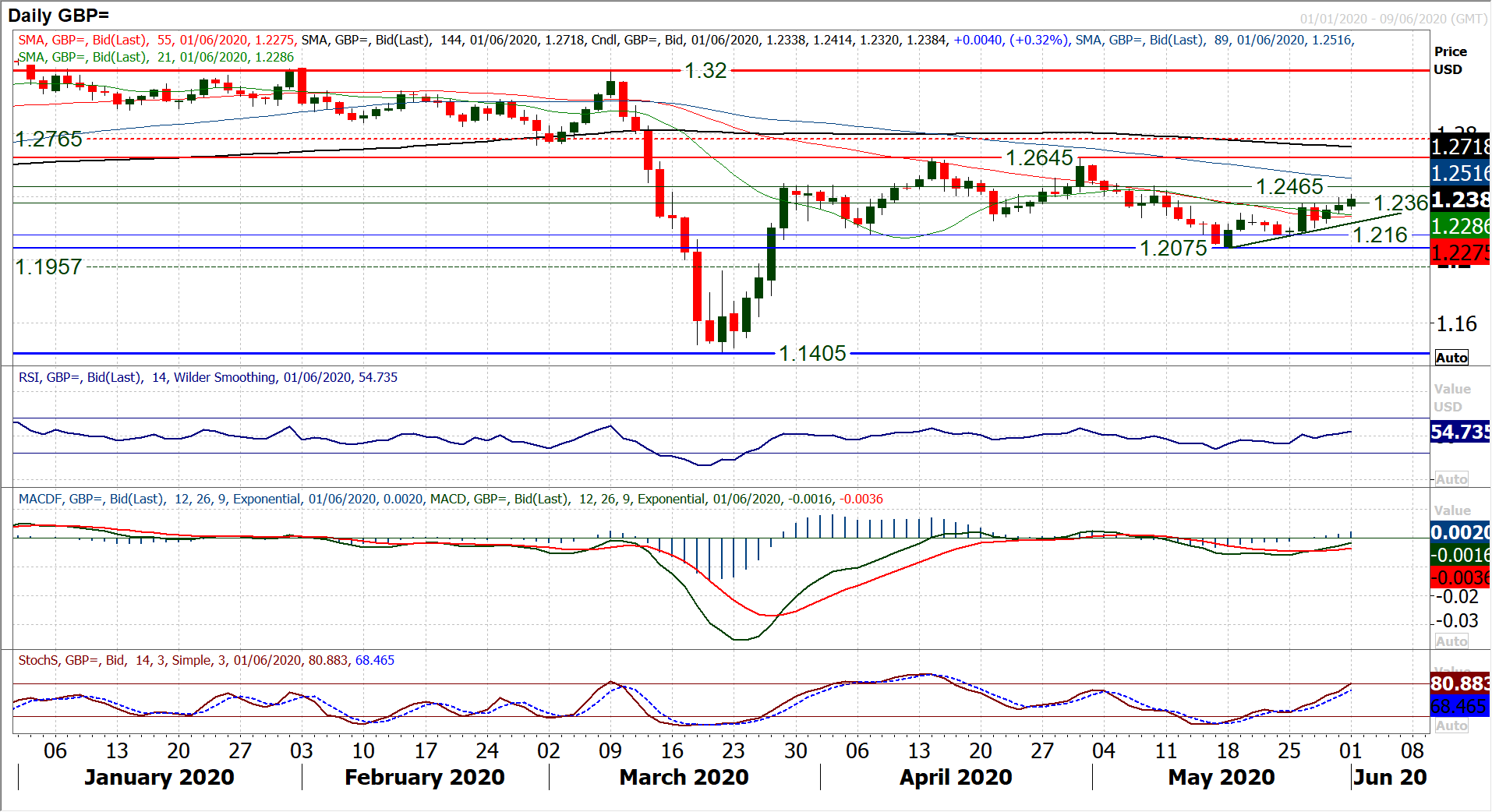This screenshot has height=812, width=1492.
Task: Click the 1.2765 dashed level label
Action: (x=49, y=139)
